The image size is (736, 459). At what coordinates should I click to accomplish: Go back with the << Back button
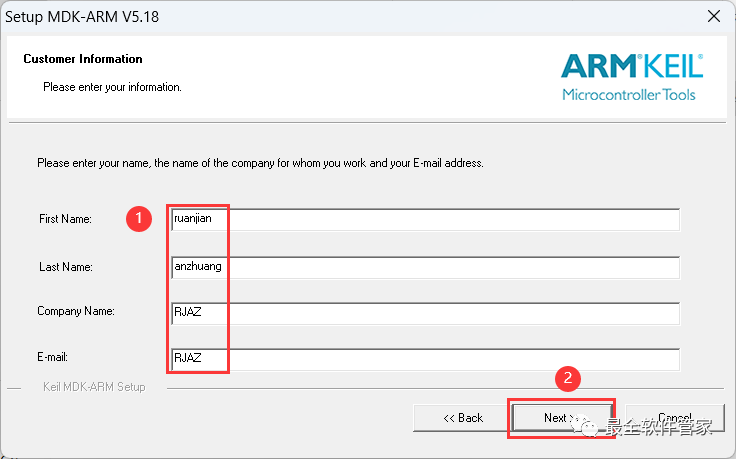(x=463, y=418)
